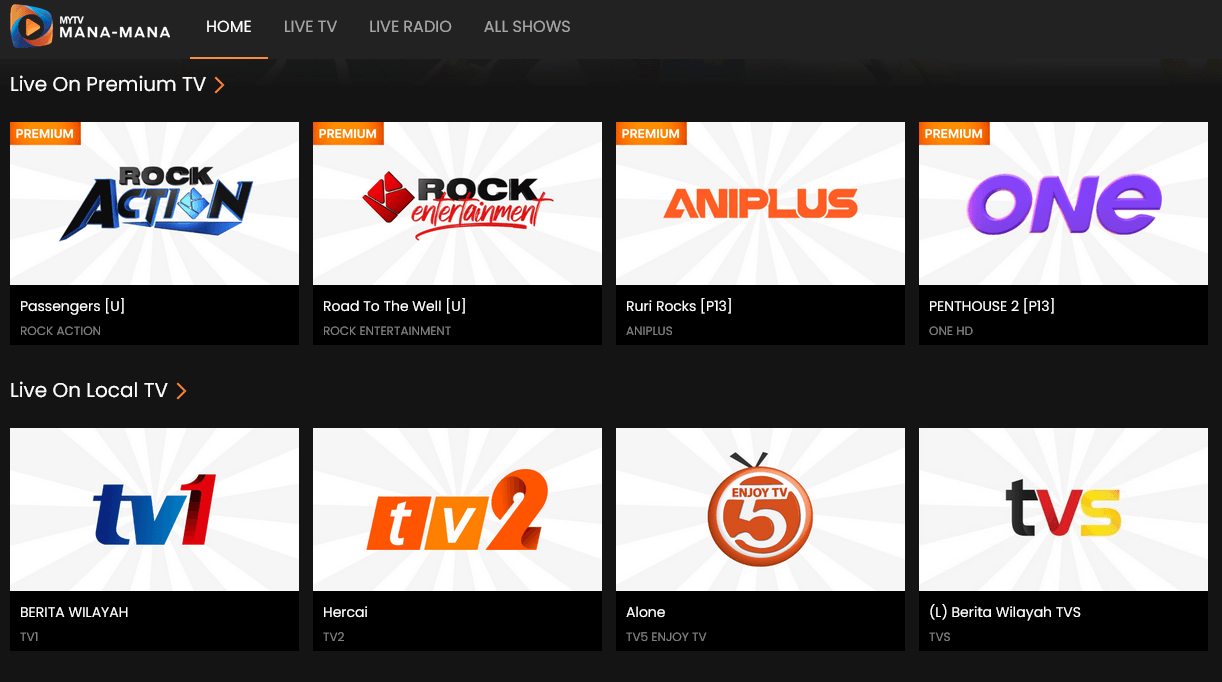Viewport: 1222px width, 682px height.
Task: Switch to the LIVE TV tab
Action: point(310,27)
